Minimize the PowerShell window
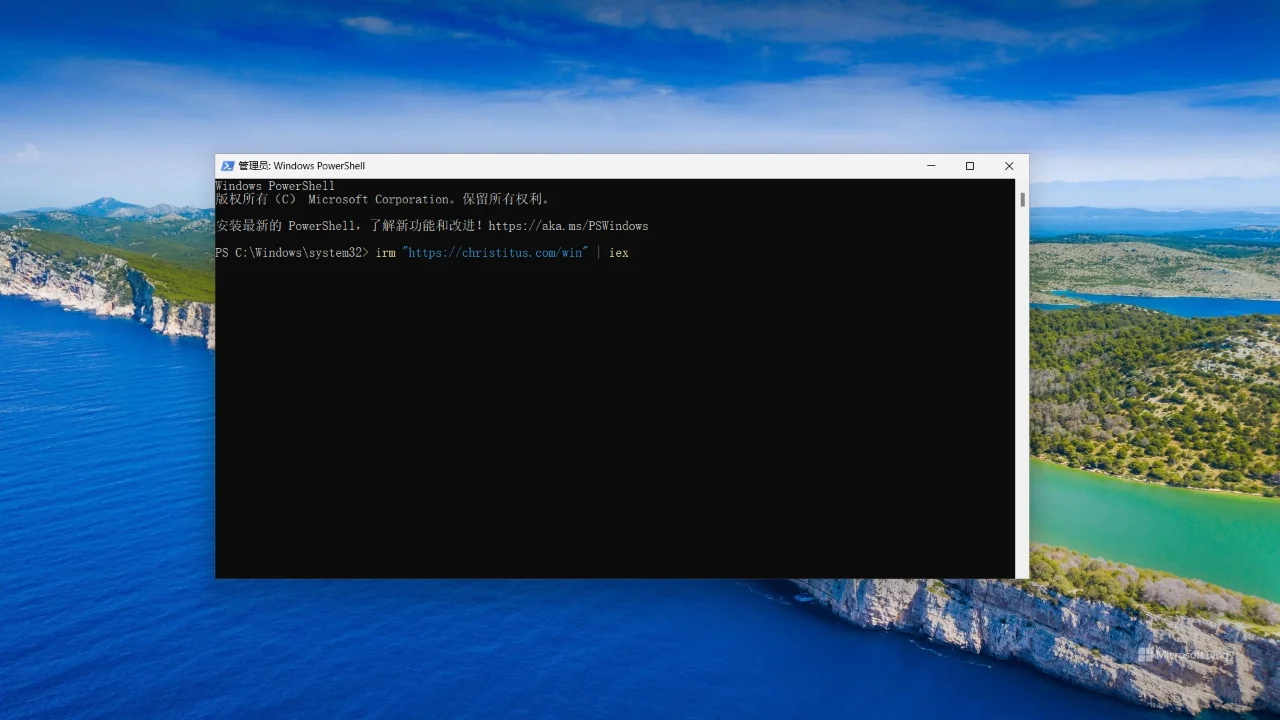The image size is (1280, 720). [x=931, y=166]
